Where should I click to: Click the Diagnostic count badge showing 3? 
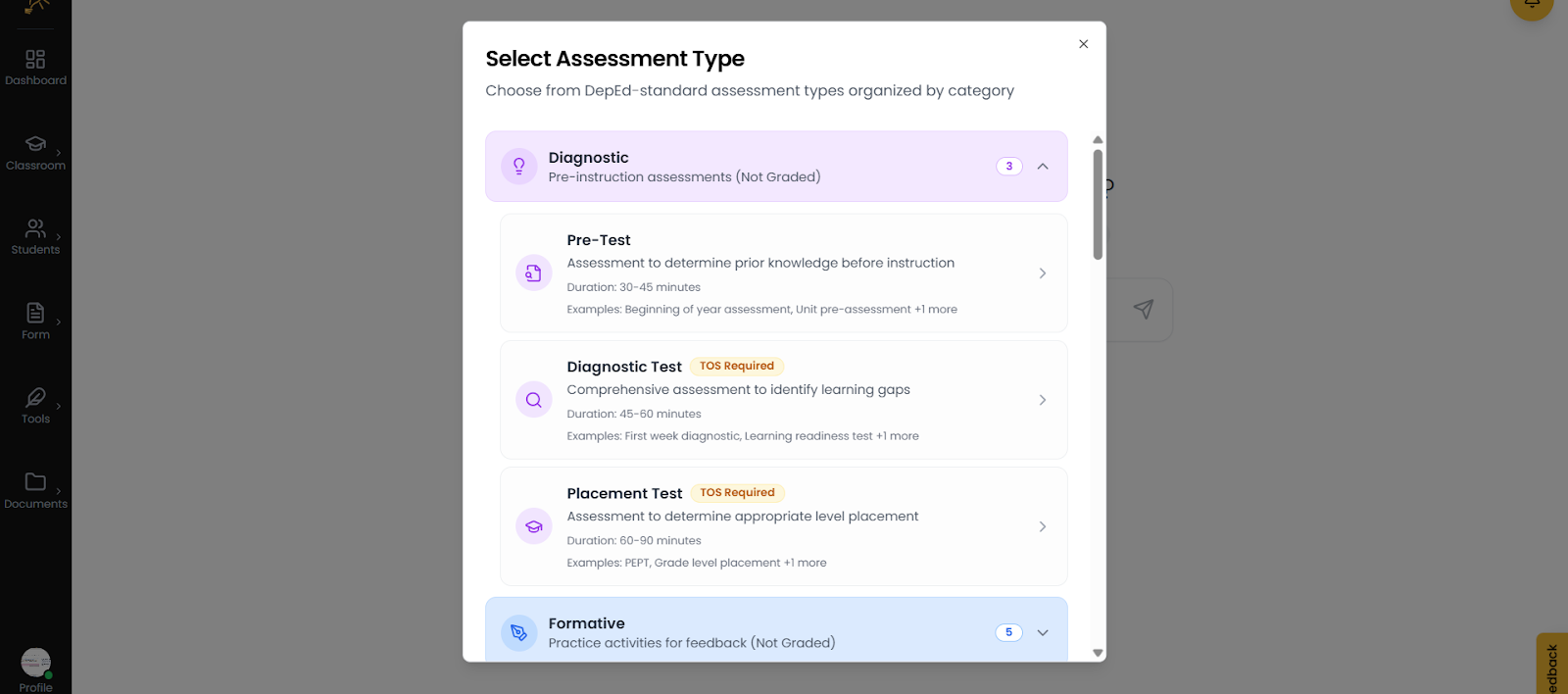(1009, 167)
